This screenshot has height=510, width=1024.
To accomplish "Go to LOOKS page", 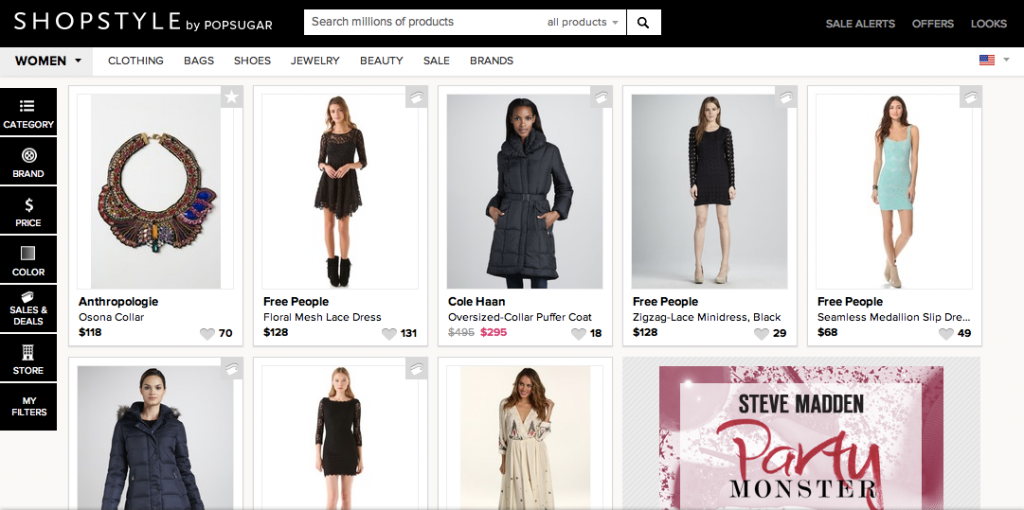I will (x=989, y=24).
